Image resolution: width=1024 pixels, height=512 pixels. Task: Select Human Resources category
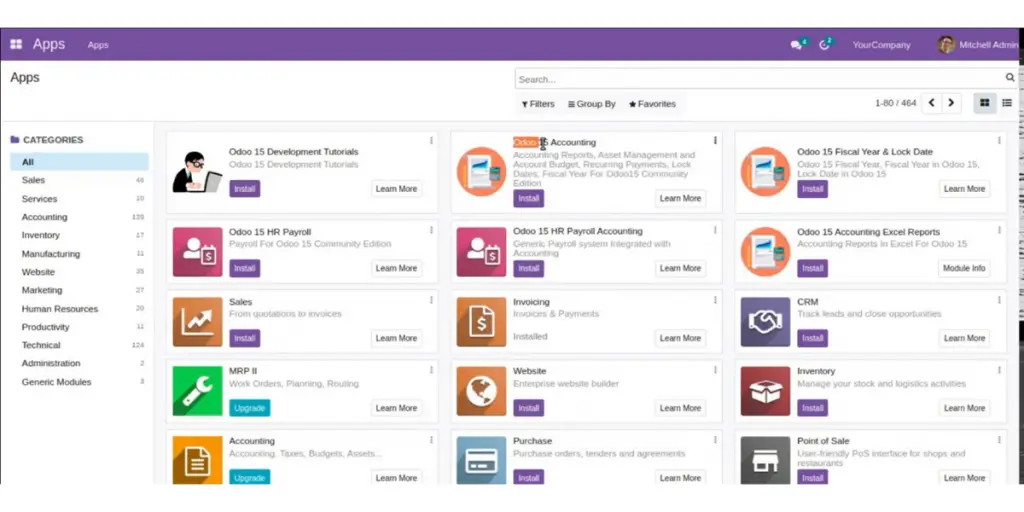tap(79, 308)
